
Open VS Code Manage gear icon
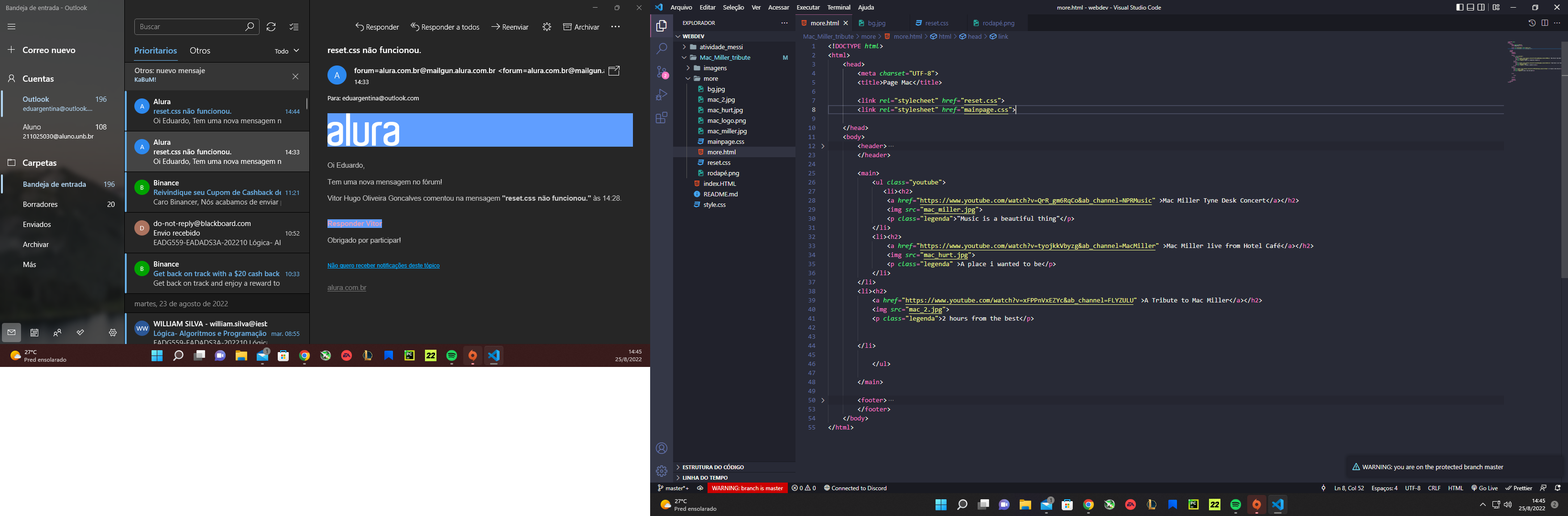click(662, 471)
